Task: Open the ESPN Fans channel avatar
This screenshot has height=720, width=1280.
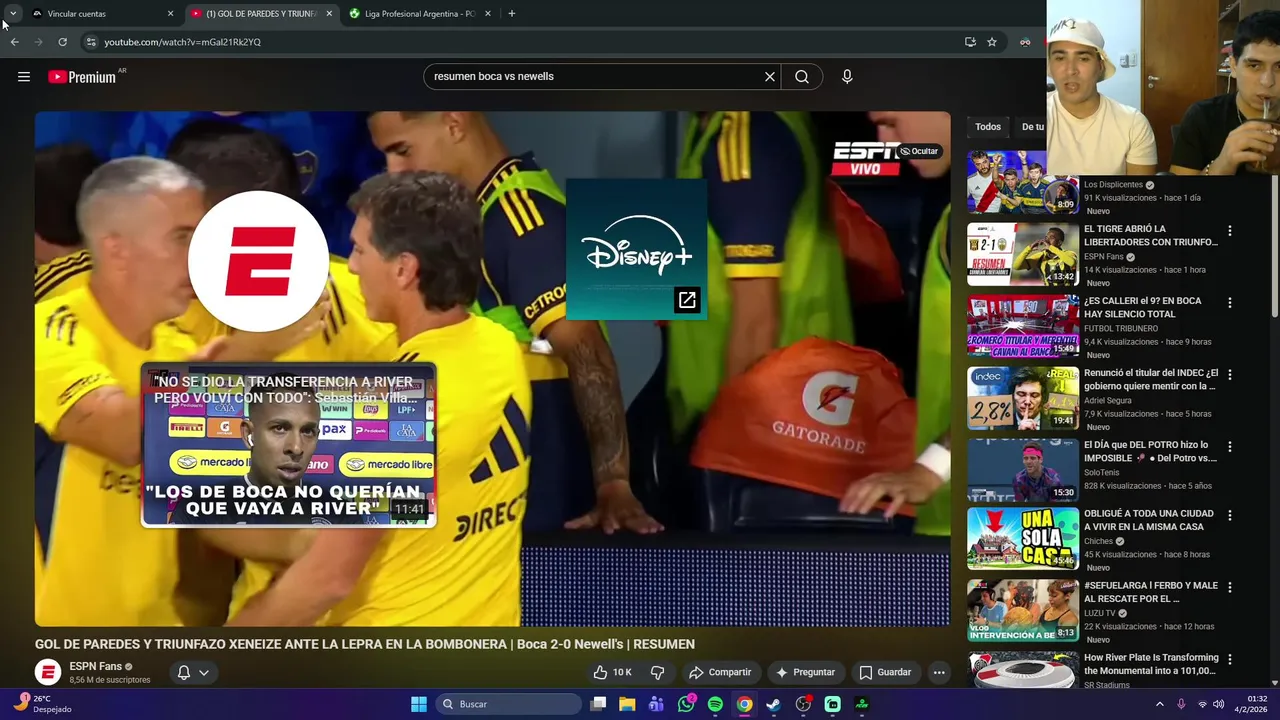Action: click(48, 672)
